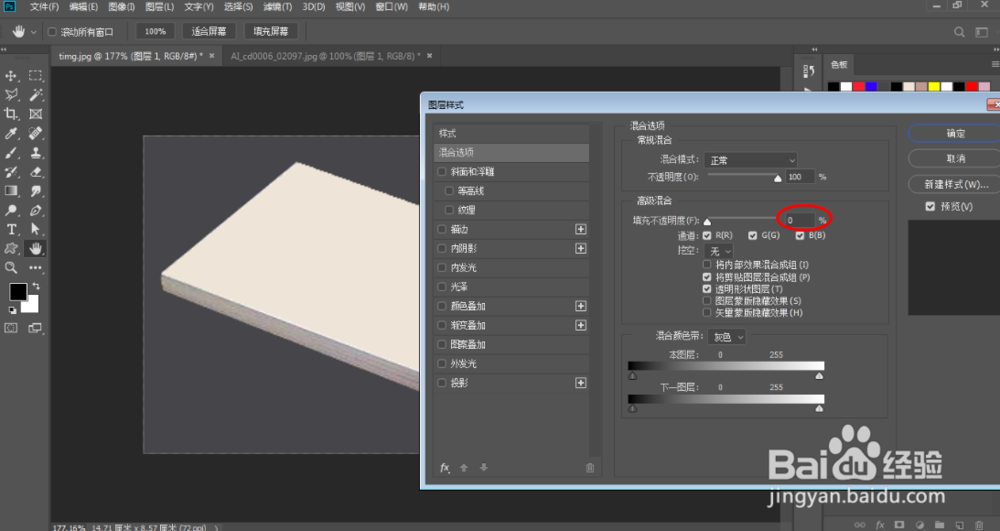
Task: Open the History panel icon
Action: pyautogui.click(x=809, y=71)
